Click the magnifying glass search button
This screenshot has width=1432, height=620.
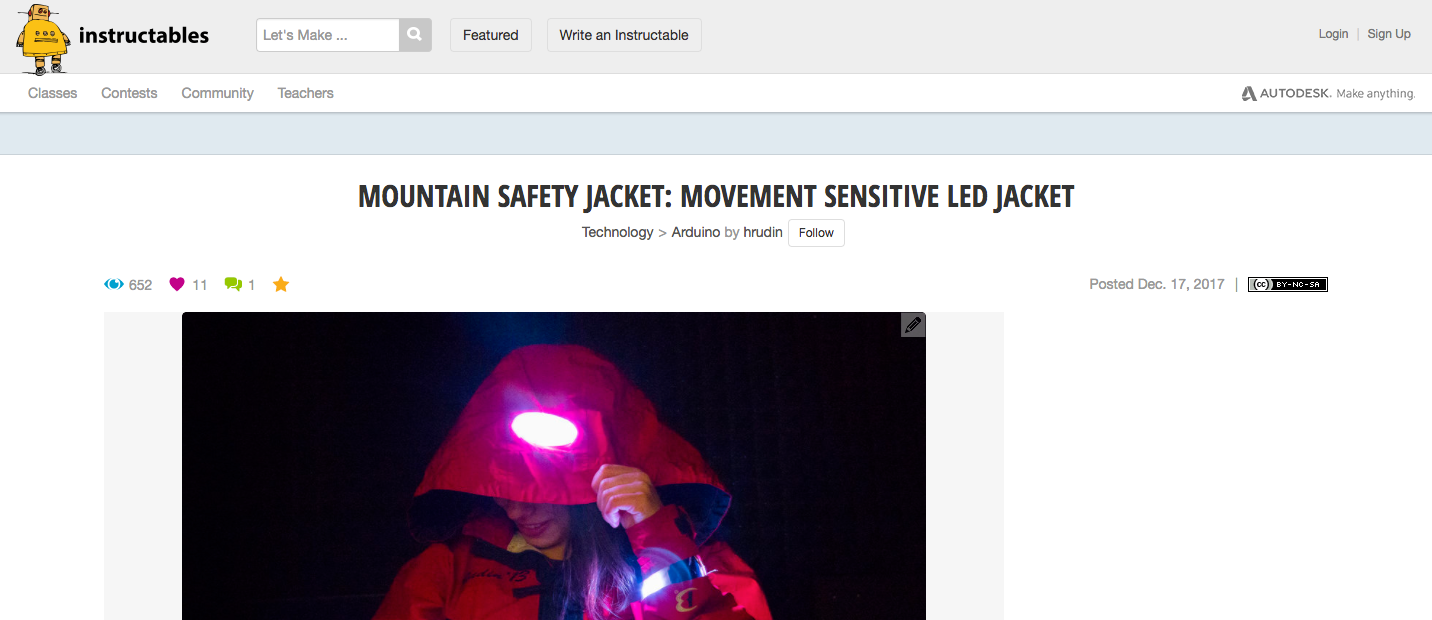(415, 35)
